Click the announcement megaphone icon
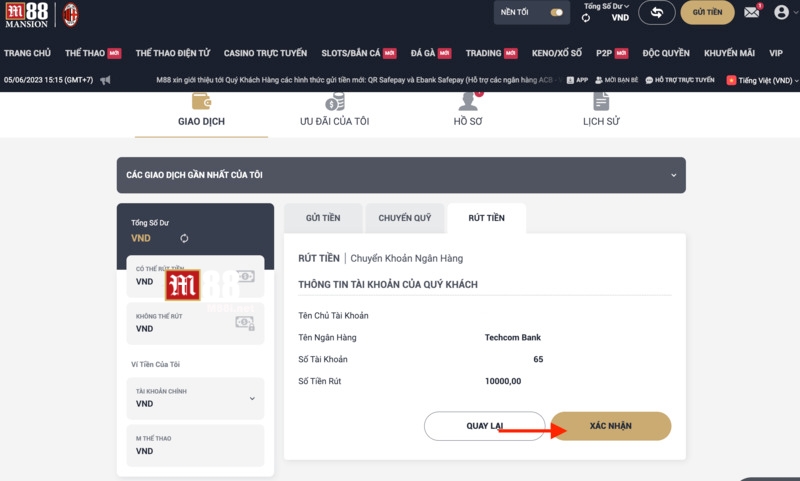Viewport: 800px width, 481px height. pyautogui.click(x=106, y=80)
